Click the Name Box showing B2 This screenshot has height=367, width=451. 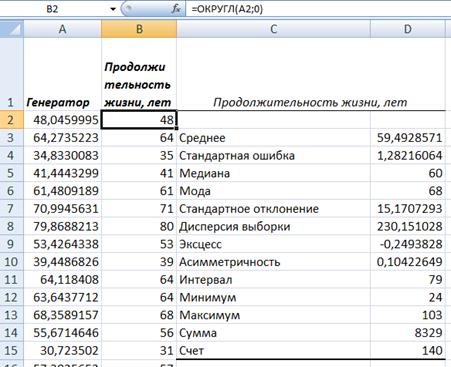[x=53, y=9]
